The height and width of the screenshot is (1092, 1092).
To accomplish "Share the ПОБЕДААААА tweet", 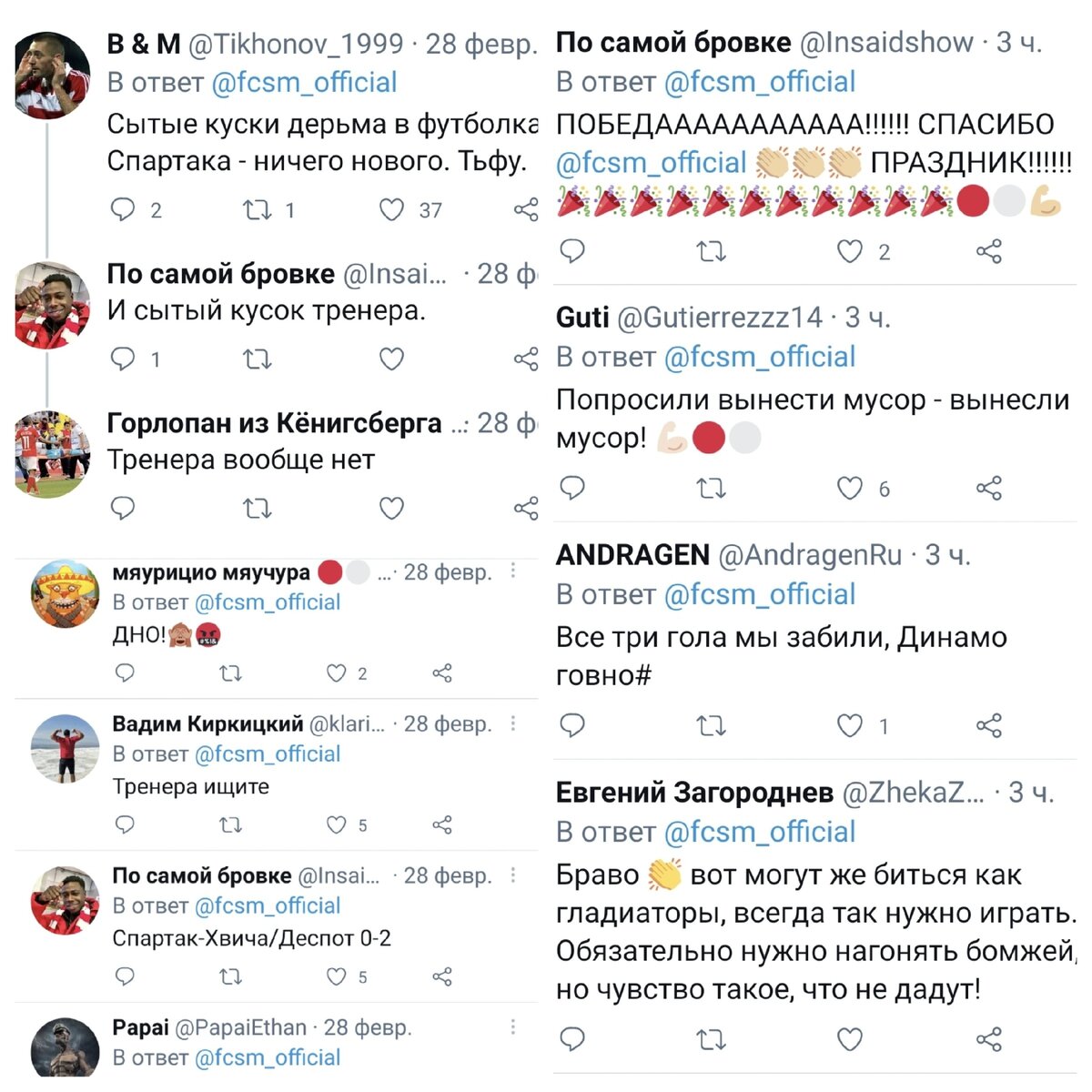I will (988, 251).
